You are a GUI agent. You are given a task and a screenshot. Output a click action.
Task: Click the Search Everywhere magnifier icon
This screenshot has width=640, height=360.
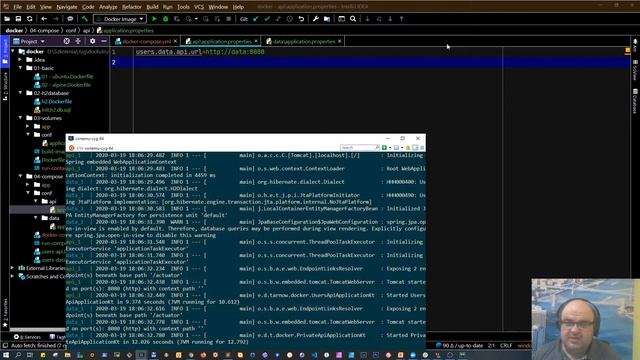[x=353, y=19]
